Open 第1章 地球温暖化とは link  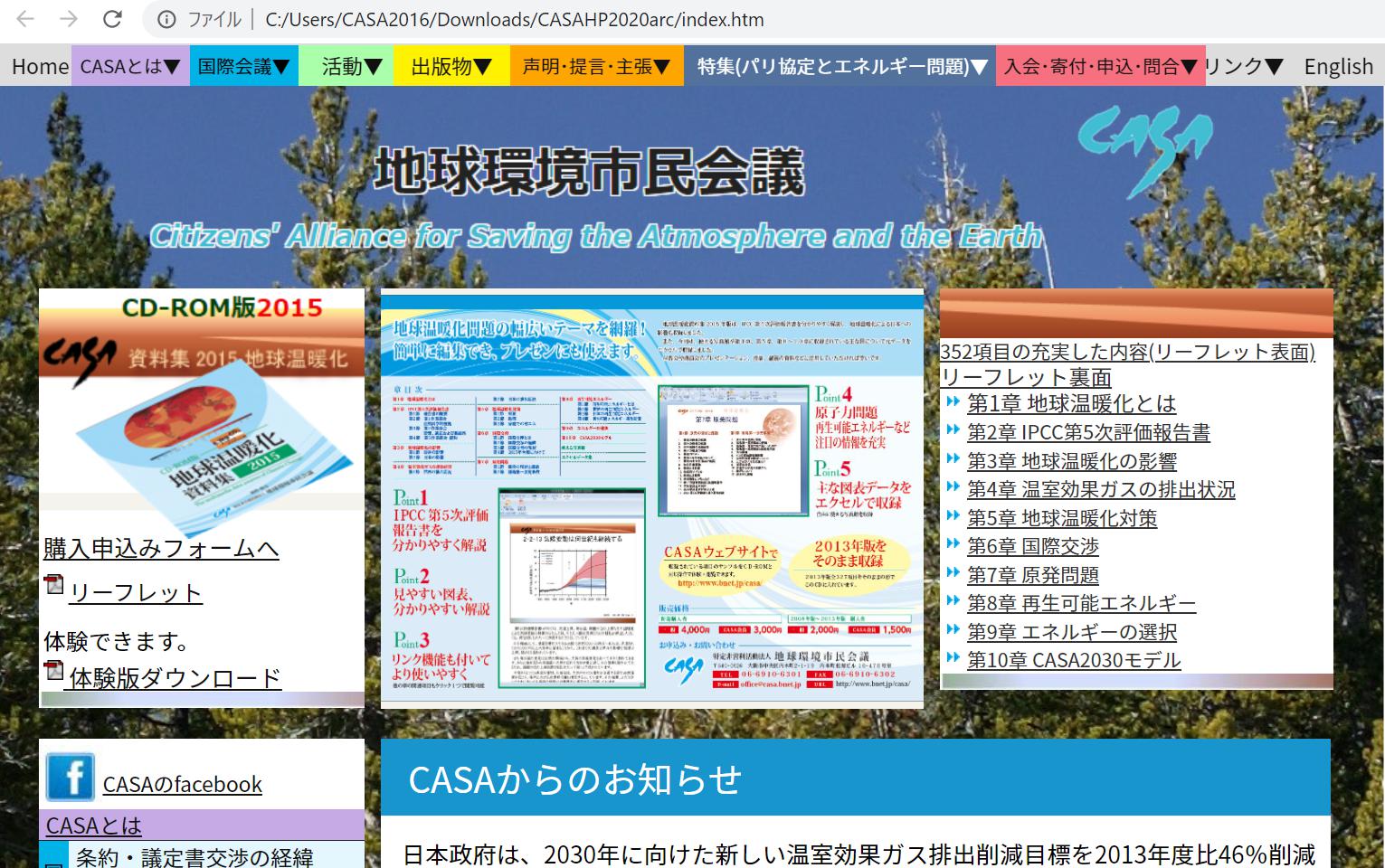pyautogui.click(x=1072, y=403)
